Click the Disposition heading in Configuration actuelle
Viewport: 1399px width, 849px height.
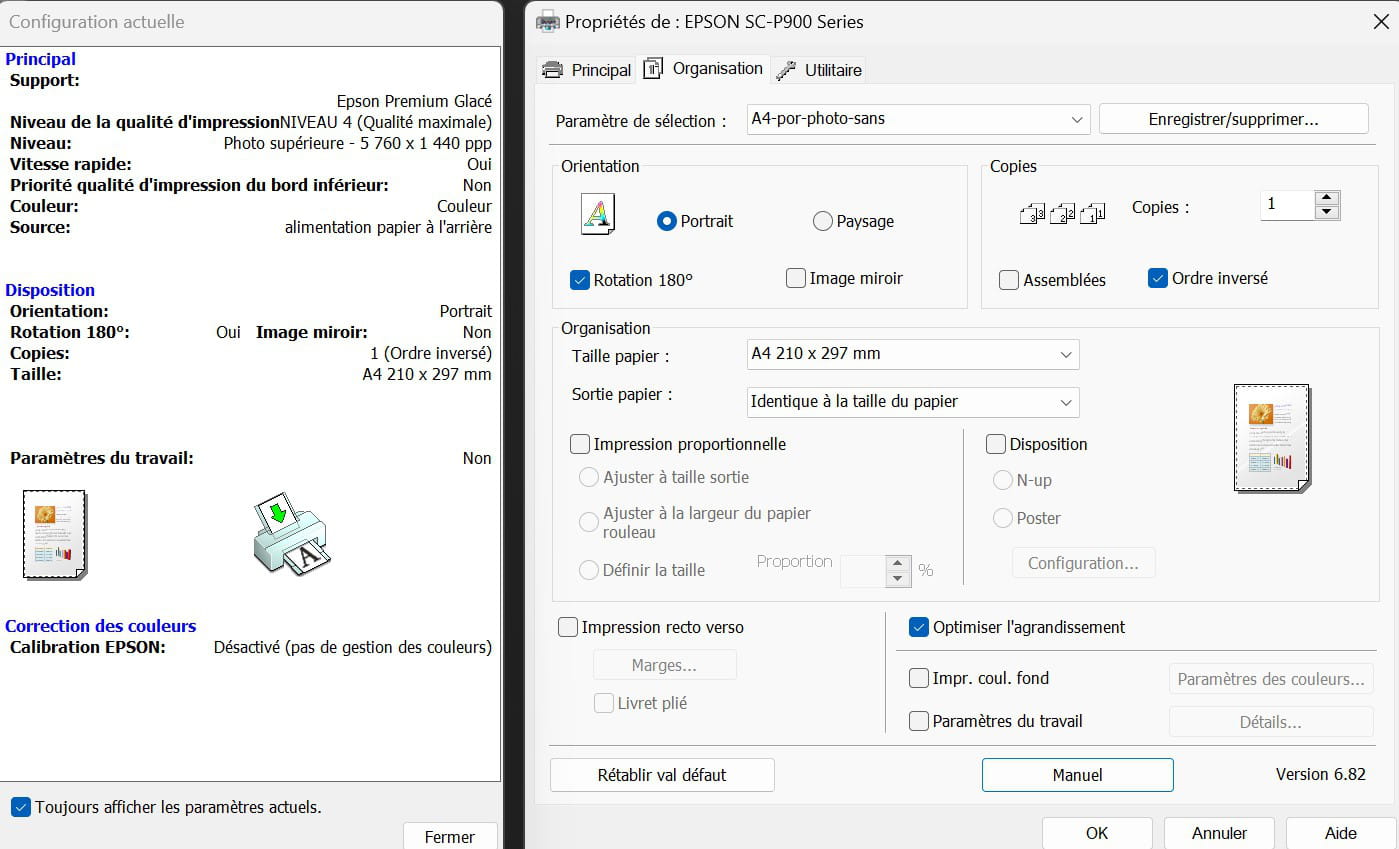(x=50, y=290)
